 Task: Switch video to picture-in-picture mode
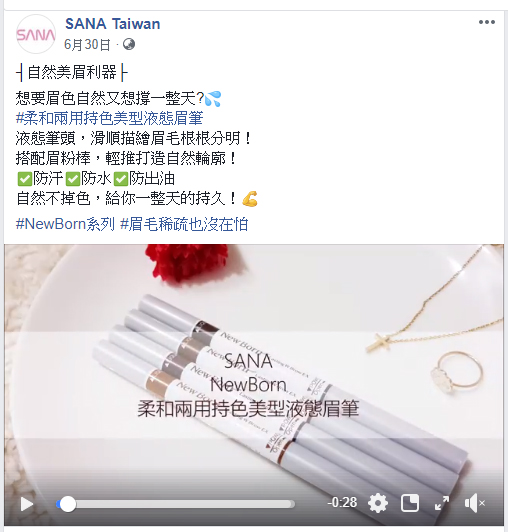coord(410,503)
